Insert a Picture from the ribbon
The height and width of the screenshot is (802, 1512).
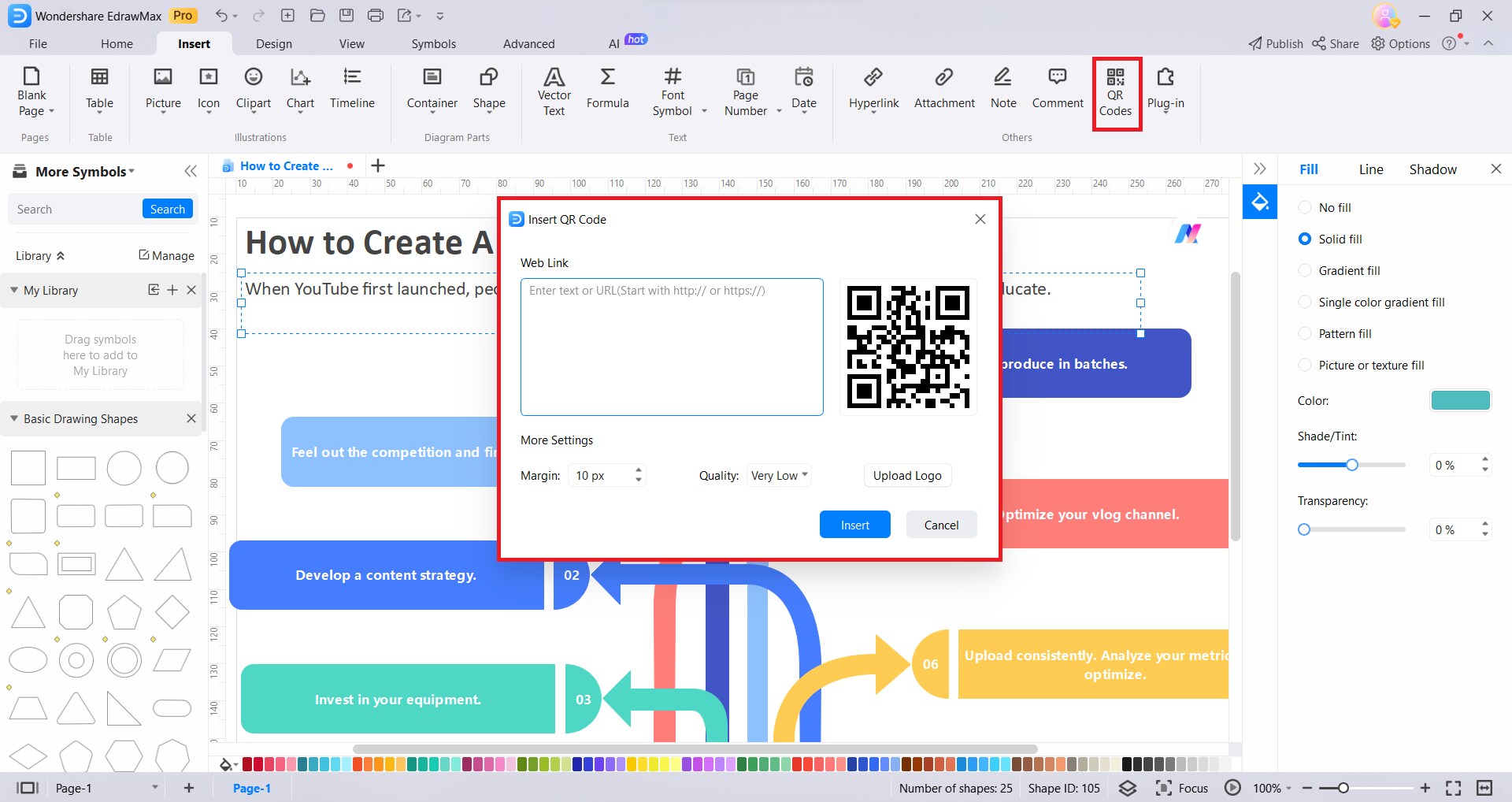pos(163,91)
